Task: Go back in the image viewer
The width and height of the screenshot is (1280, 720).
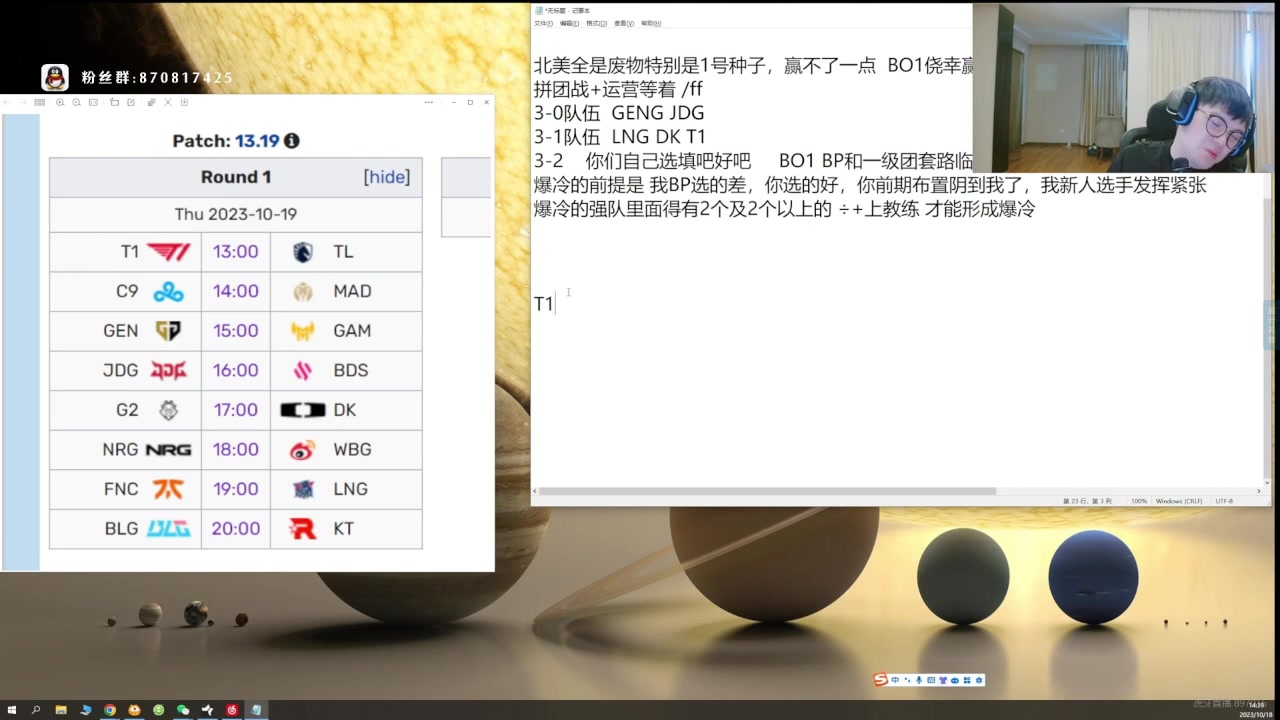Action: 7,102
